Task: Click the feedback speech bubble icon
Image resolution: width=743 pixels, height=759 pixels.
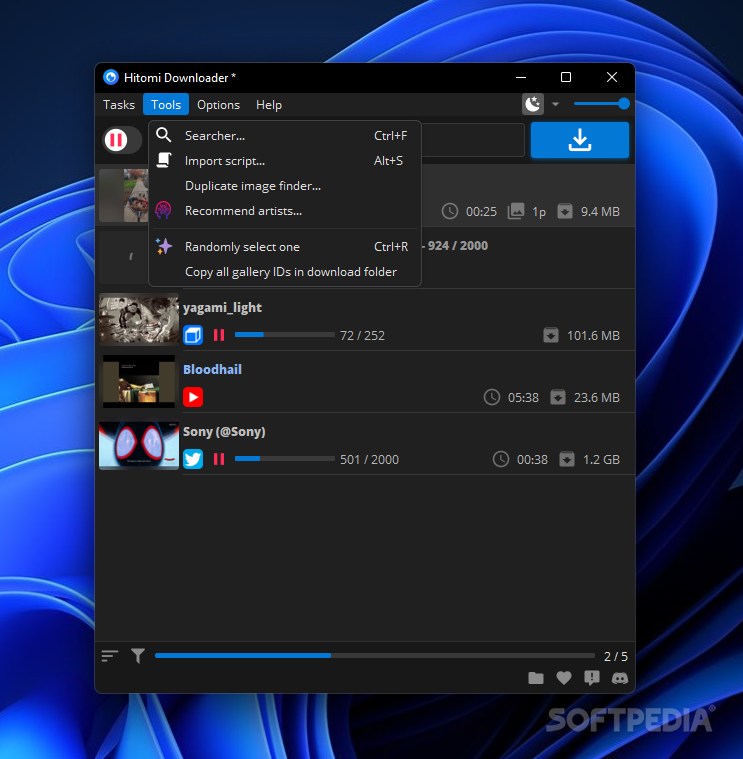Action: 592,678
